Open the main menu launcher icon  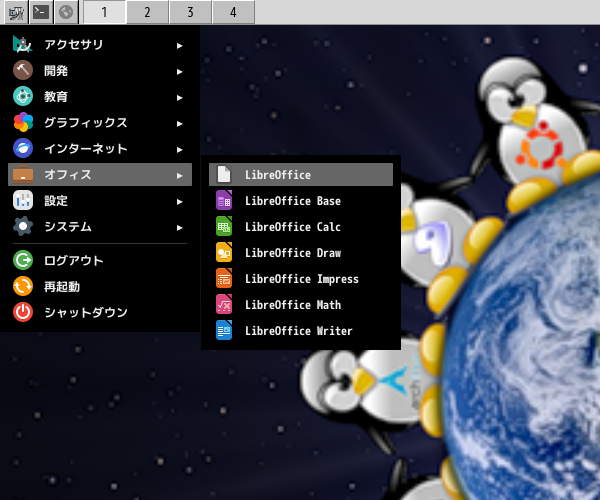pyautogui.click(x=16, y=12)
